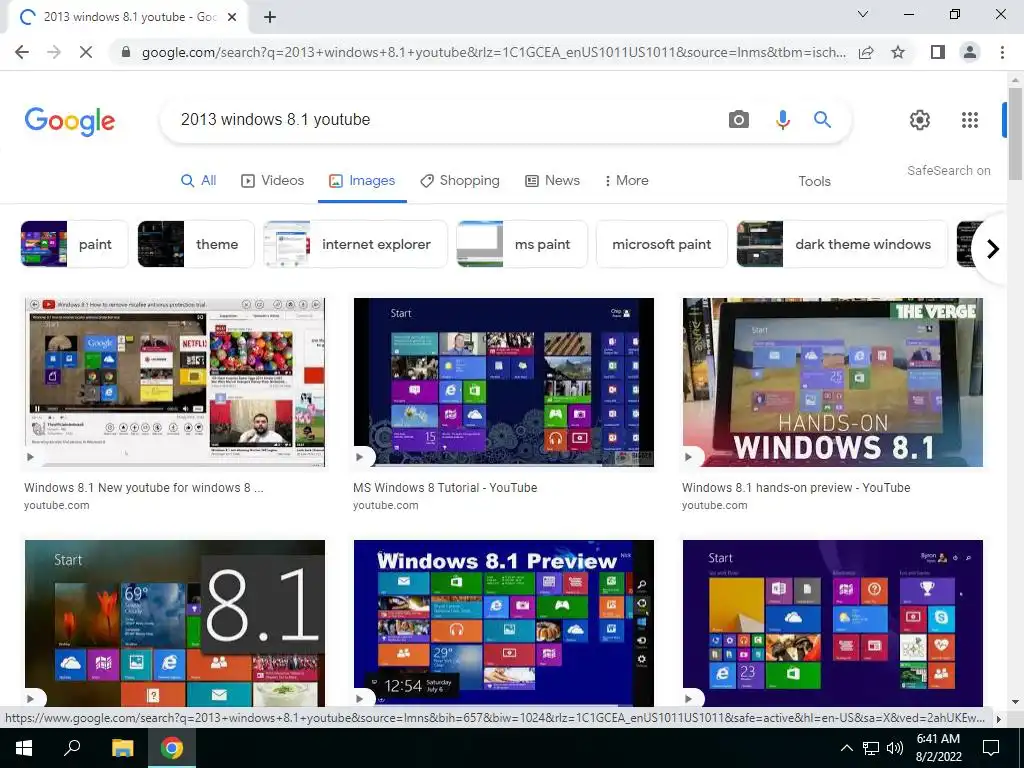
Task: Search by image using the camera icon
Action: coord(739,120)
